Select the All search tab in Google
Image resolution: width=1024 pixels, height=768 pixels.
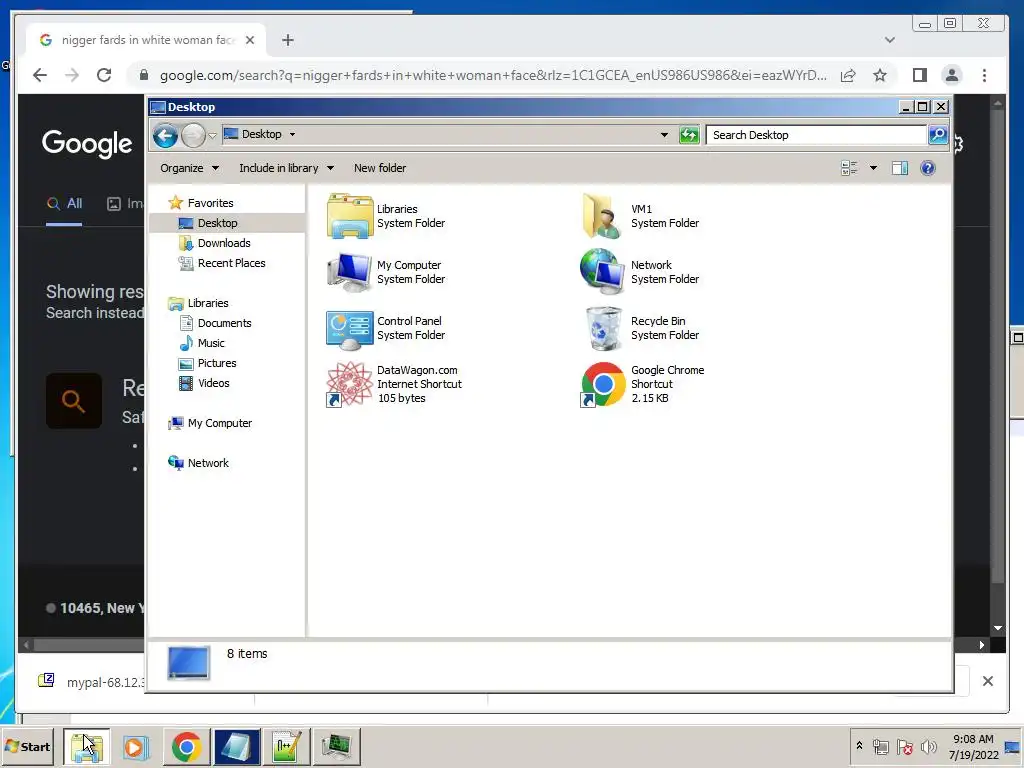(64, 204)
